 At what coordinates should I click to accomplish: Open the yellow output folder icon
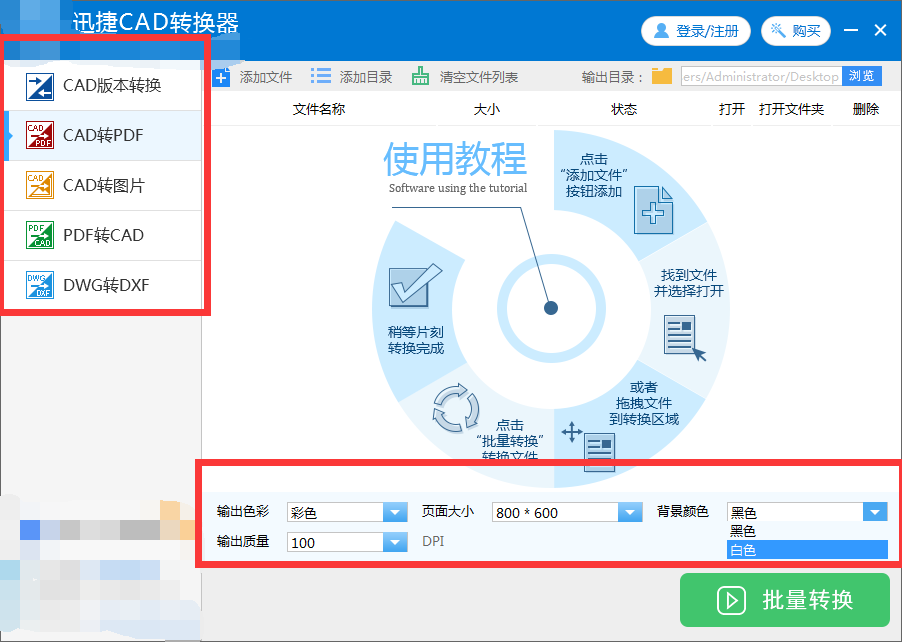[x=662, y=76]
